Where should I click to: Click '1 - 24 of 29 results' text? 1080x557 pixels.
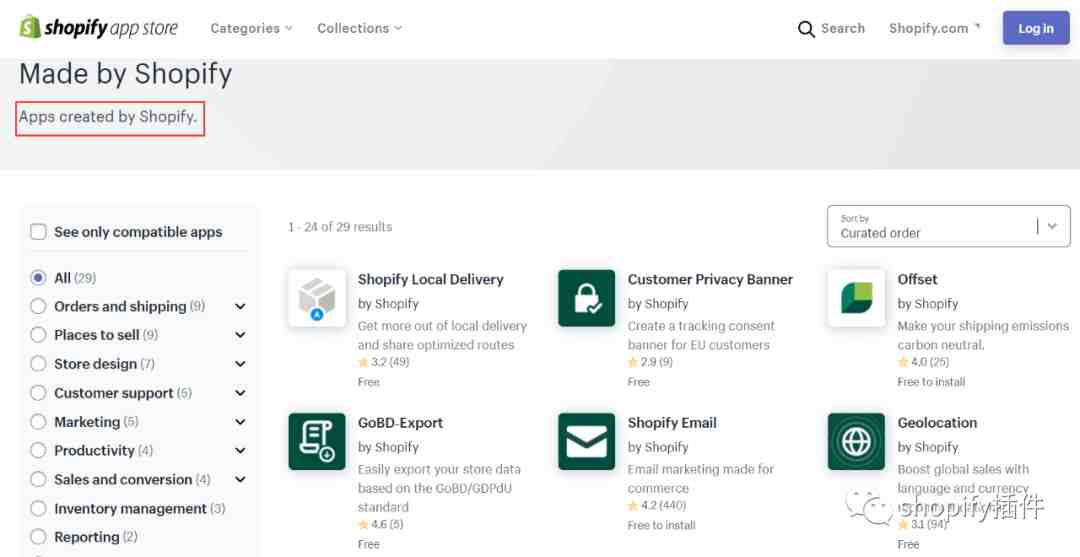340,227
